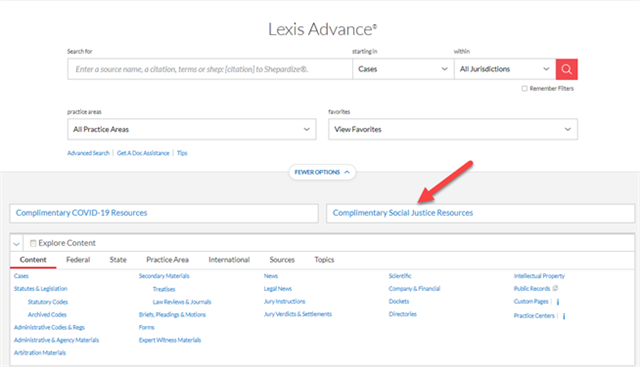640x367 pixels.
Task: Open Complimentary COVID-19 Resources link
Action: click(x=81, y=213)
